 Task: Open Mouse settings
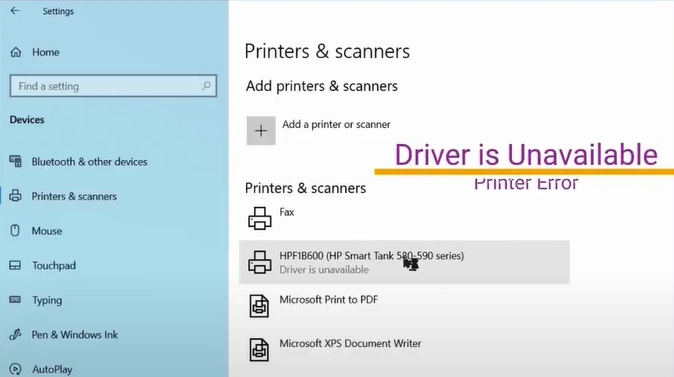click(47, 231)
